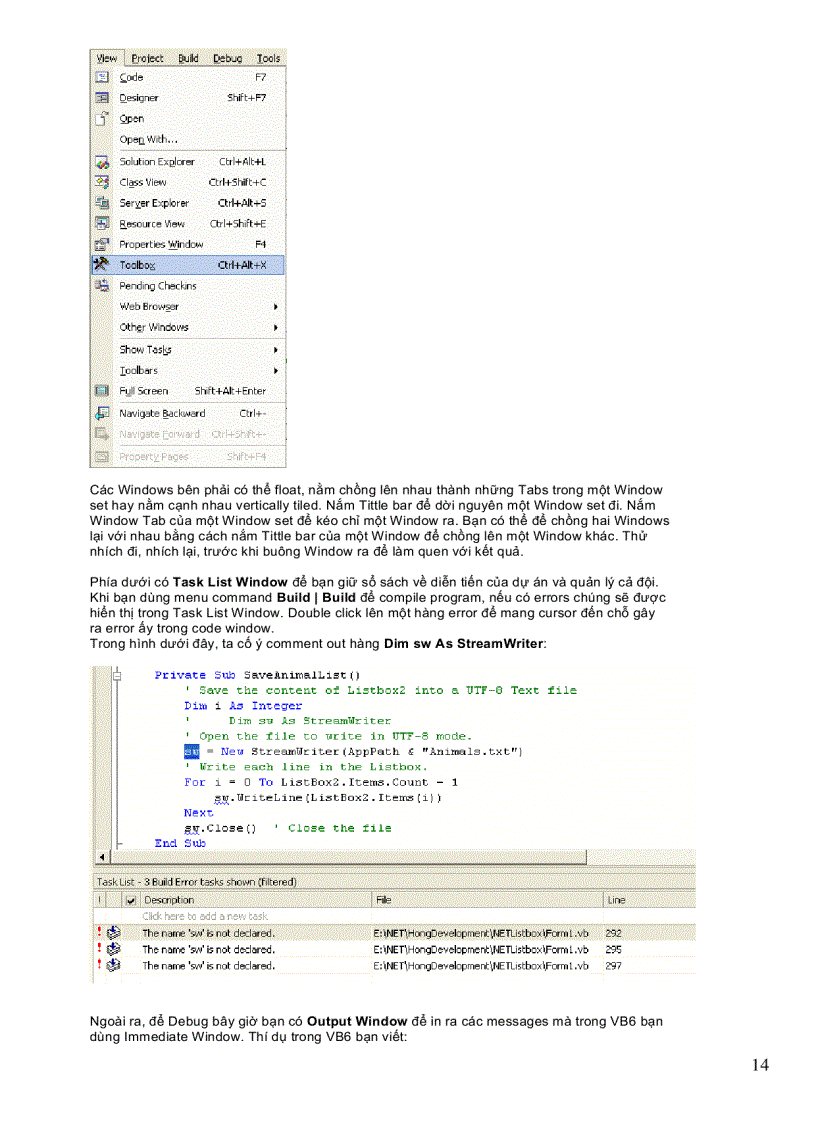Viewport: 816px width, 1123px height.
Task: Click the Class View icon
Action: pos(102,182)
